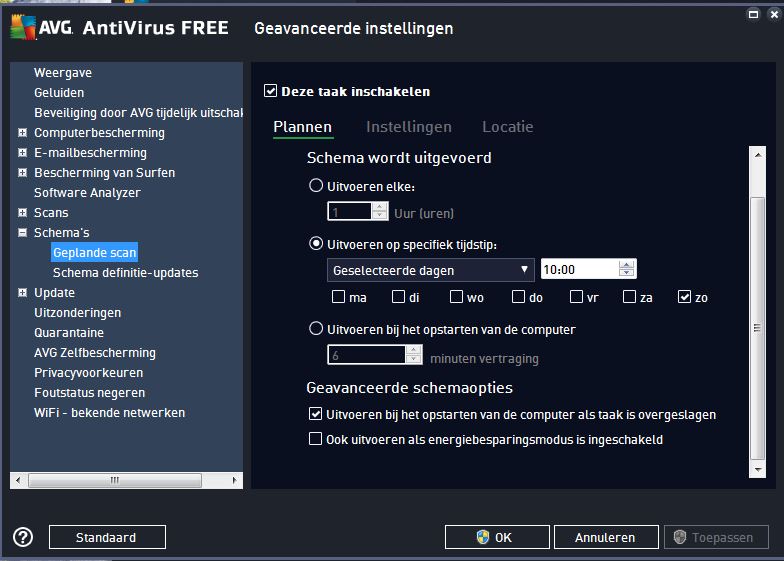This screenshot has height=561, width=784.
Task: Check the 'do' day checkbox
Action: [x=518, y=297]
